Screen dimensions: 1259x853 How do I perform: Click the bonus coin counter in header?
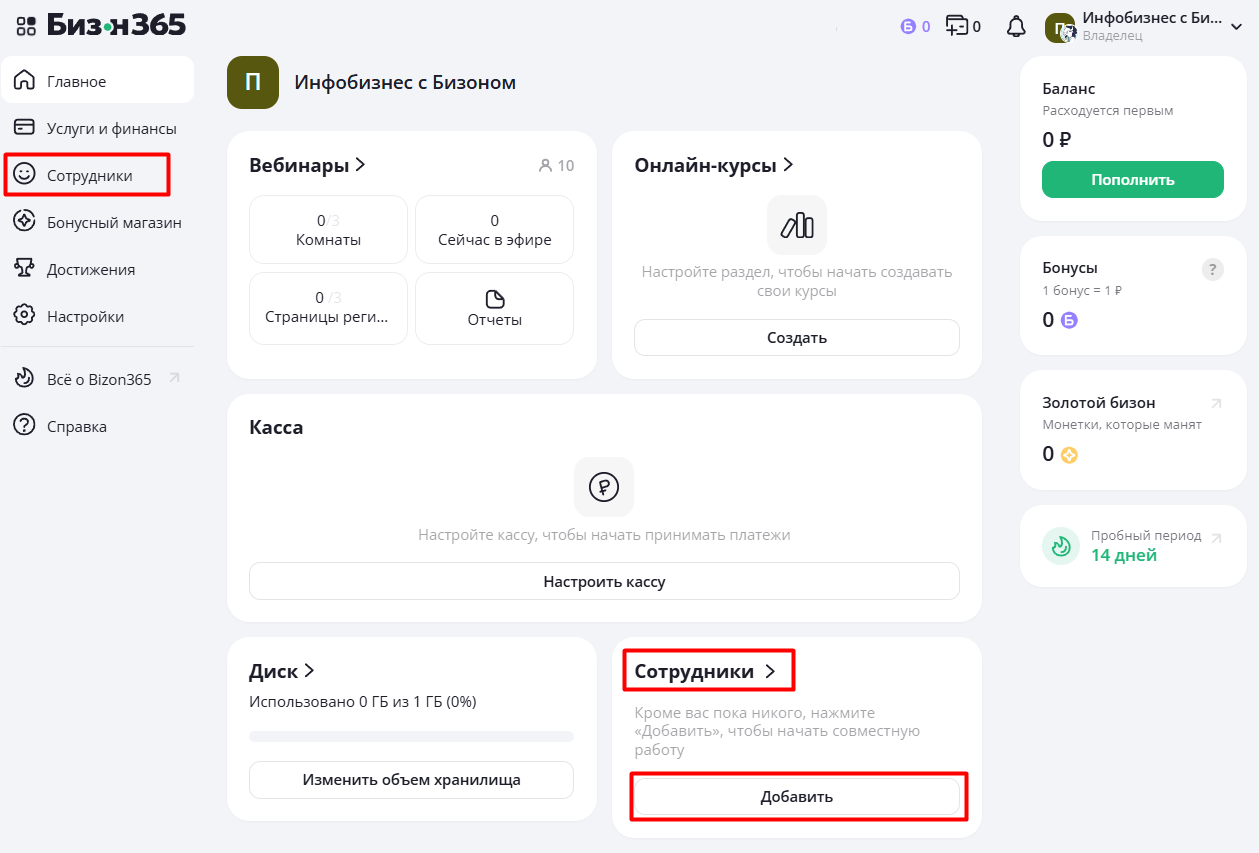915,27
